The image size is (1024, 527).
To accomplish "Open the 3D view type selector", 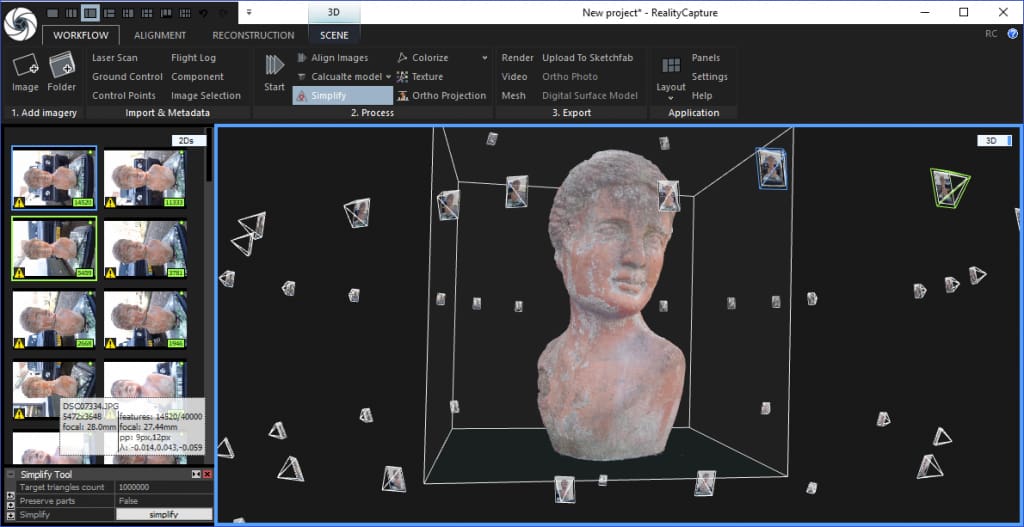I will click(x=994, y=140).
